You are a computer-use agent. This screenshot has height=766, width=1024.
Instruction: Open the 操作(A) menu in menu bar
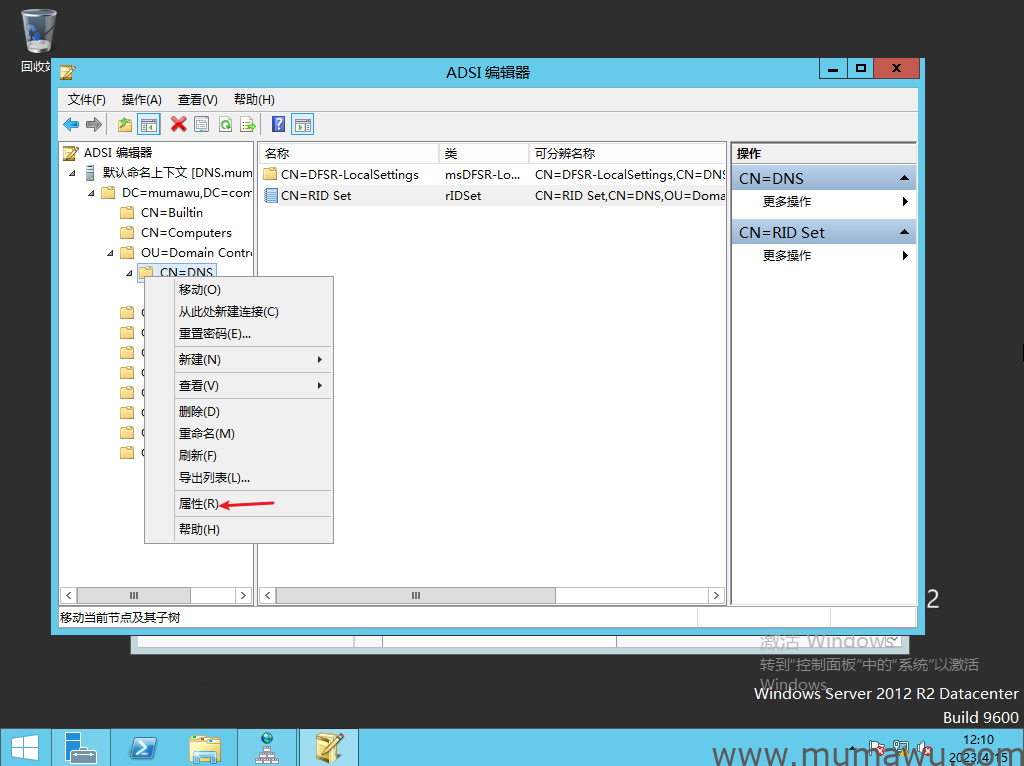[x=141, y=99]
